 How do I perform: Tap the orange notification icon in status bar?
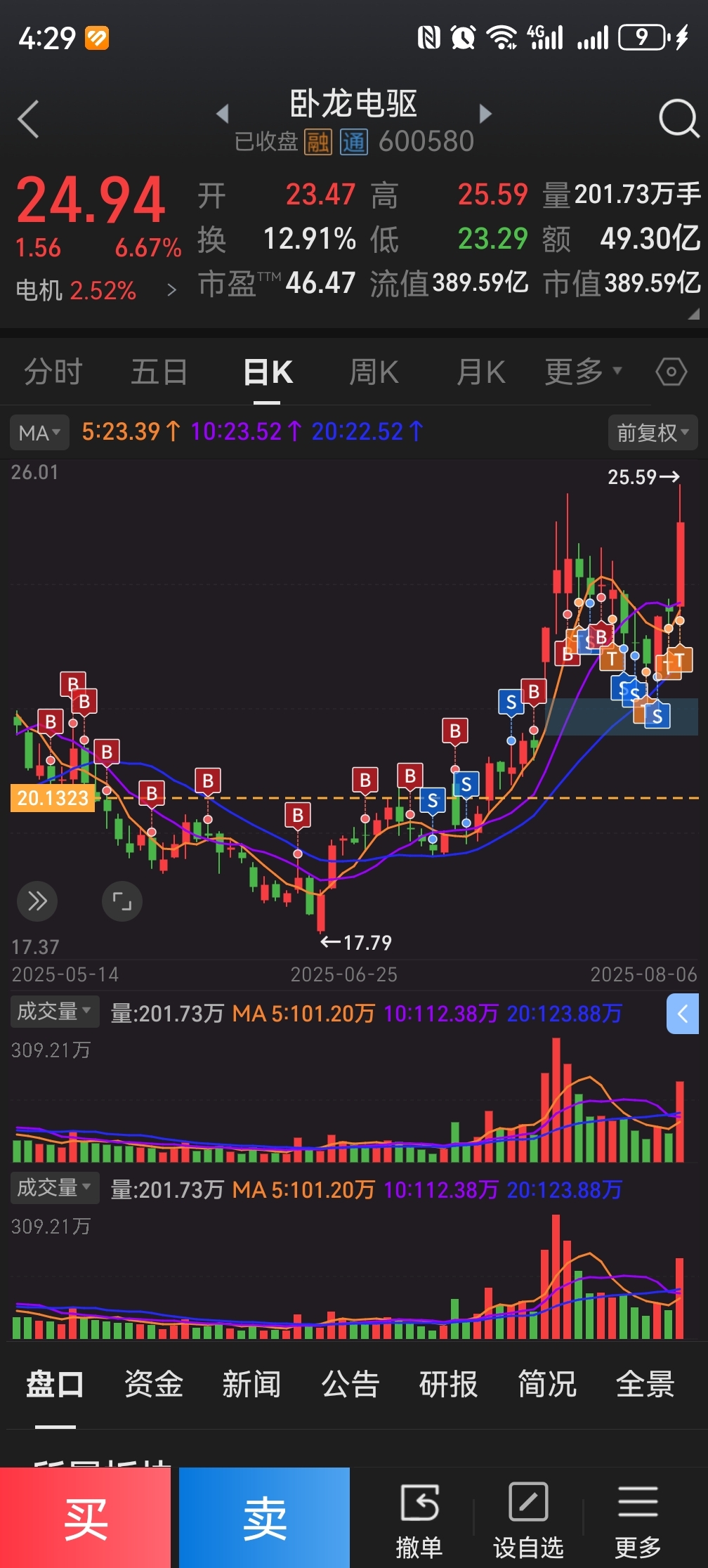point(97,38)
